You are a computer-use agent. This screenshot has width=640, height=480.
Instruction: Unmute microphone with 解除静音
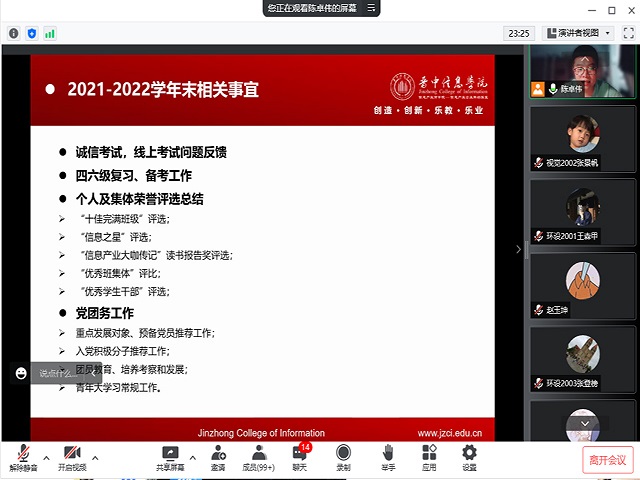pos(23,458)
